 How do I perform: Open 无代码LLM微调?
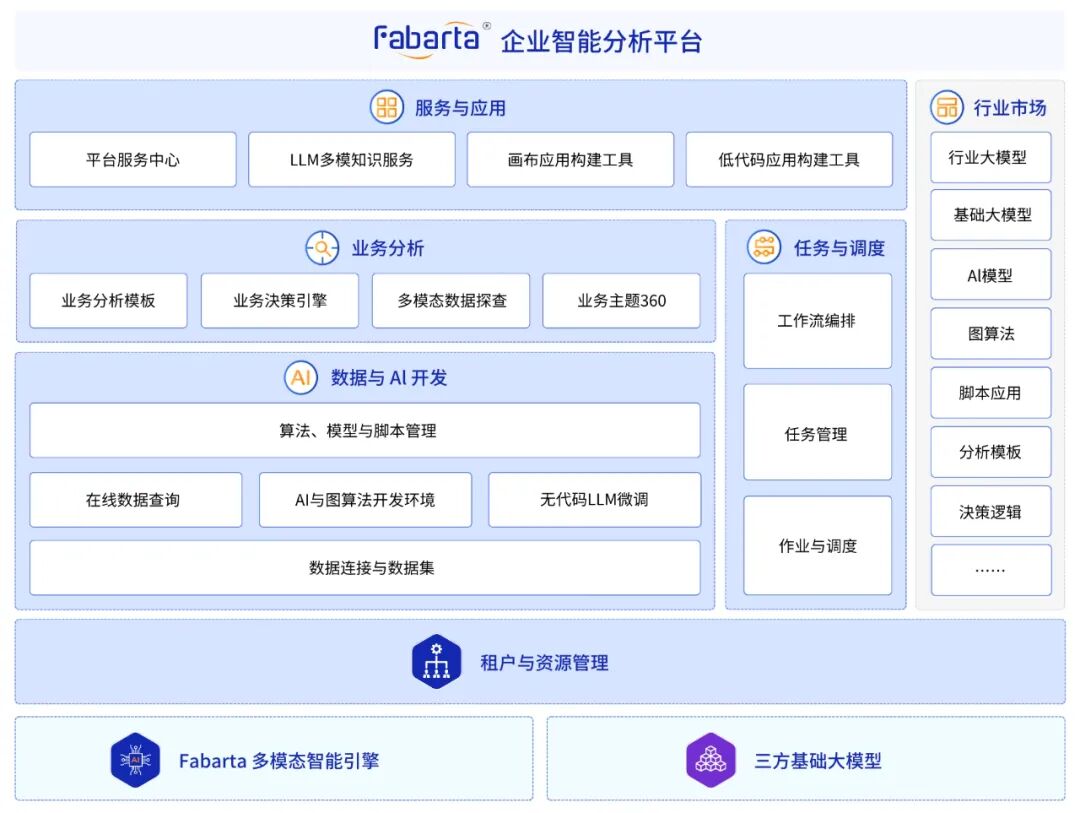(594, 499)
